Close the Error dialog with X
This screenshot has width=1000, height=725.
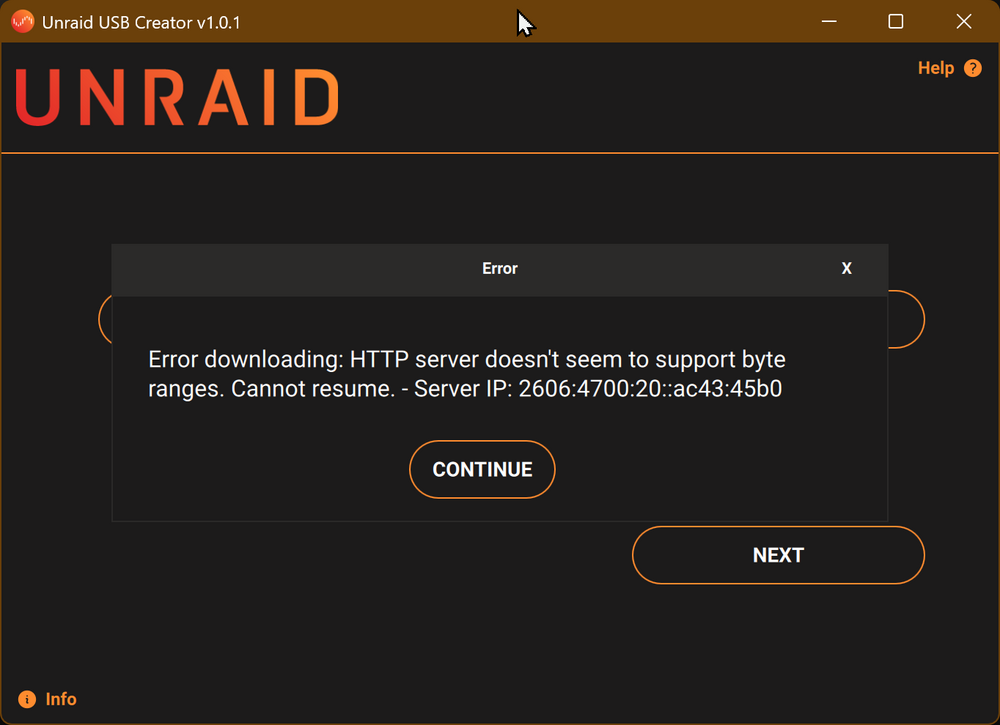click(846, 268)
